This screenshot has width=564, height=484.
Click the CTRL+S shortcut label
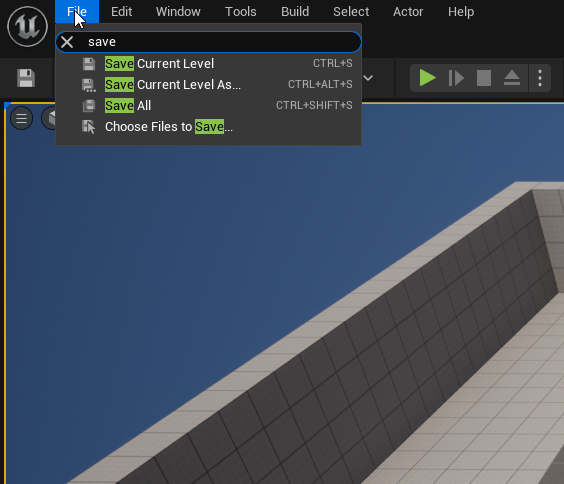tap(333, 63)
